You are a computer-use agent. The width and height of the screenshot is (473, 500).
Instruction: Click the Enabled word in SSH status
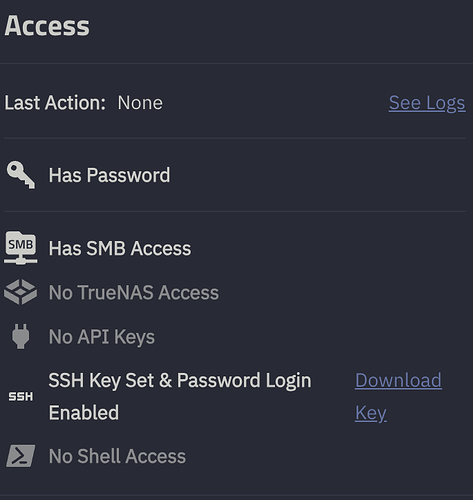click(84, 413)
